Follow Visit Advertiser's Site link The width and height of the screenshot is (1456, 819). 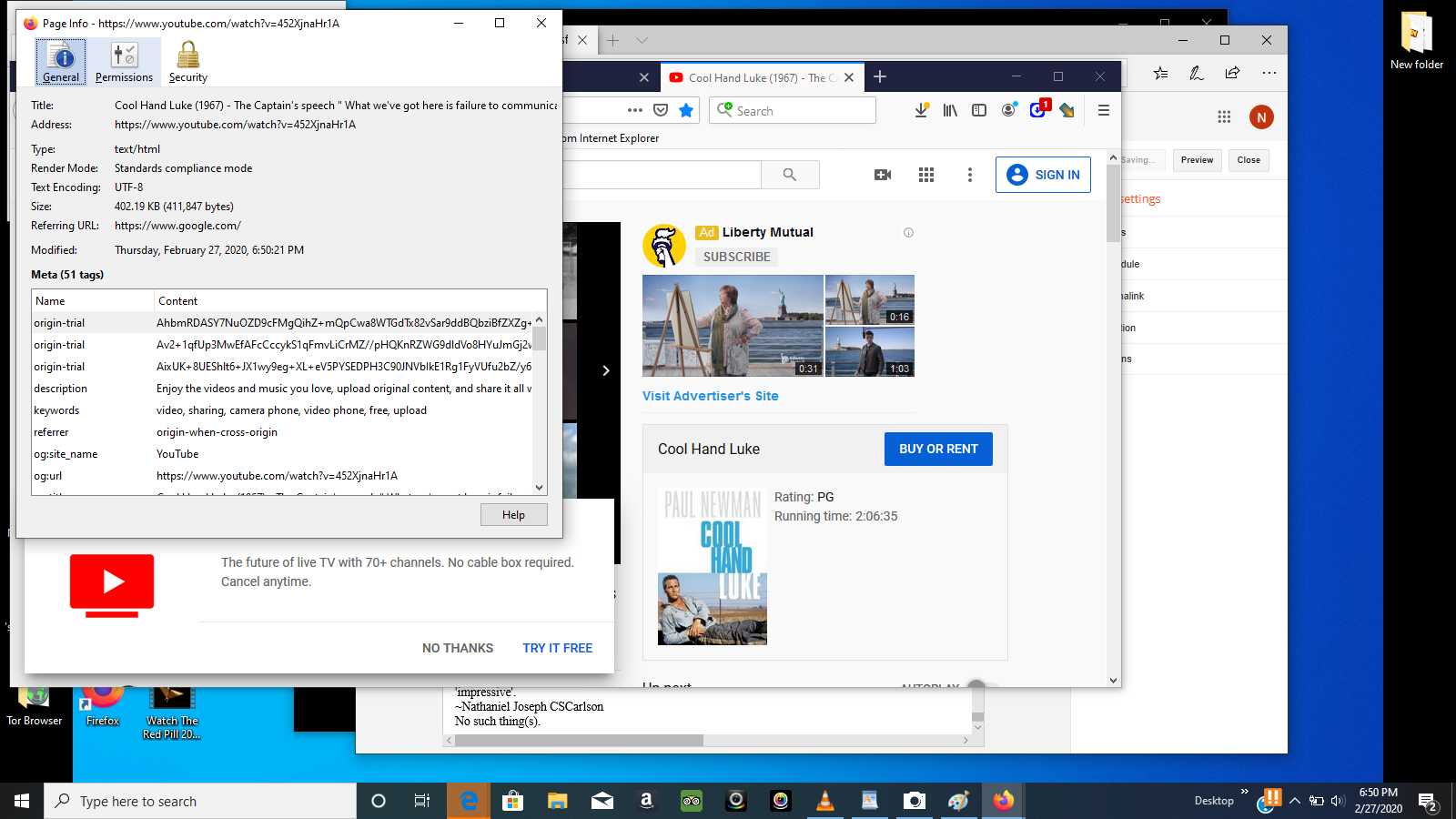click(x=711, y=396)
